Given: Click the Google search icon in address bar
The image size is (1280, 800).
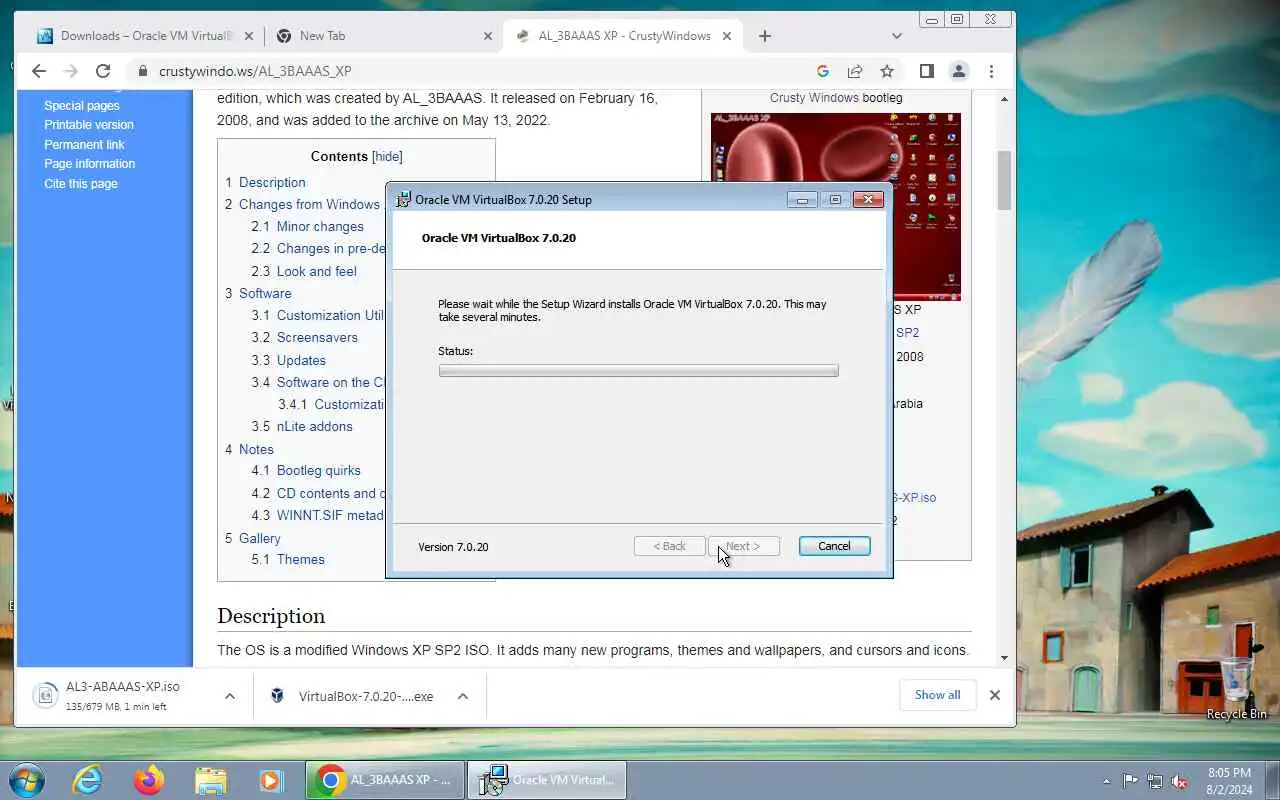Looking at the screenshot, I should pyautogui.click(x=823, y=71).
